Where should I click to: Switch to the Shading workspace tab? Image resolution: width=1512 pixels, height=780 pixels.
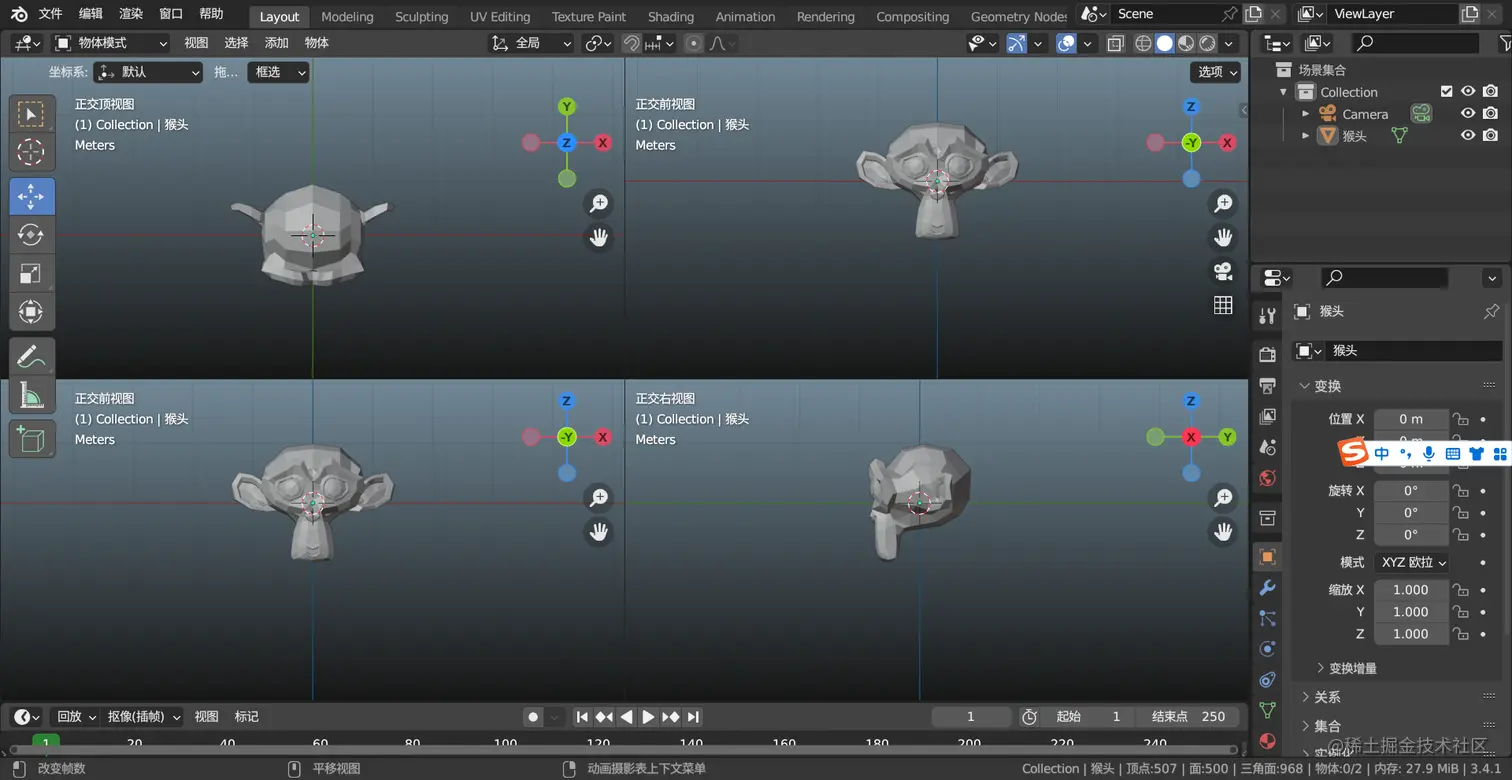(671, 16)
